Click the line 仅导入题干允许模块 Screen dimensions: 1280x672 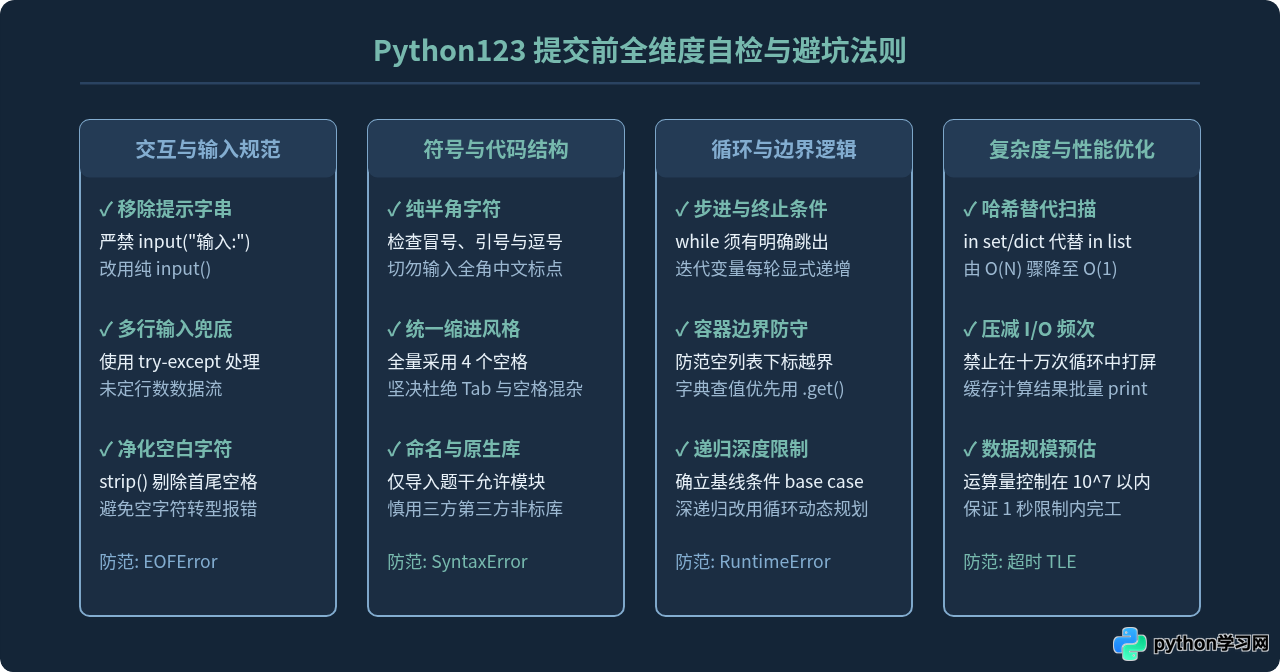[x=466, y=481]
